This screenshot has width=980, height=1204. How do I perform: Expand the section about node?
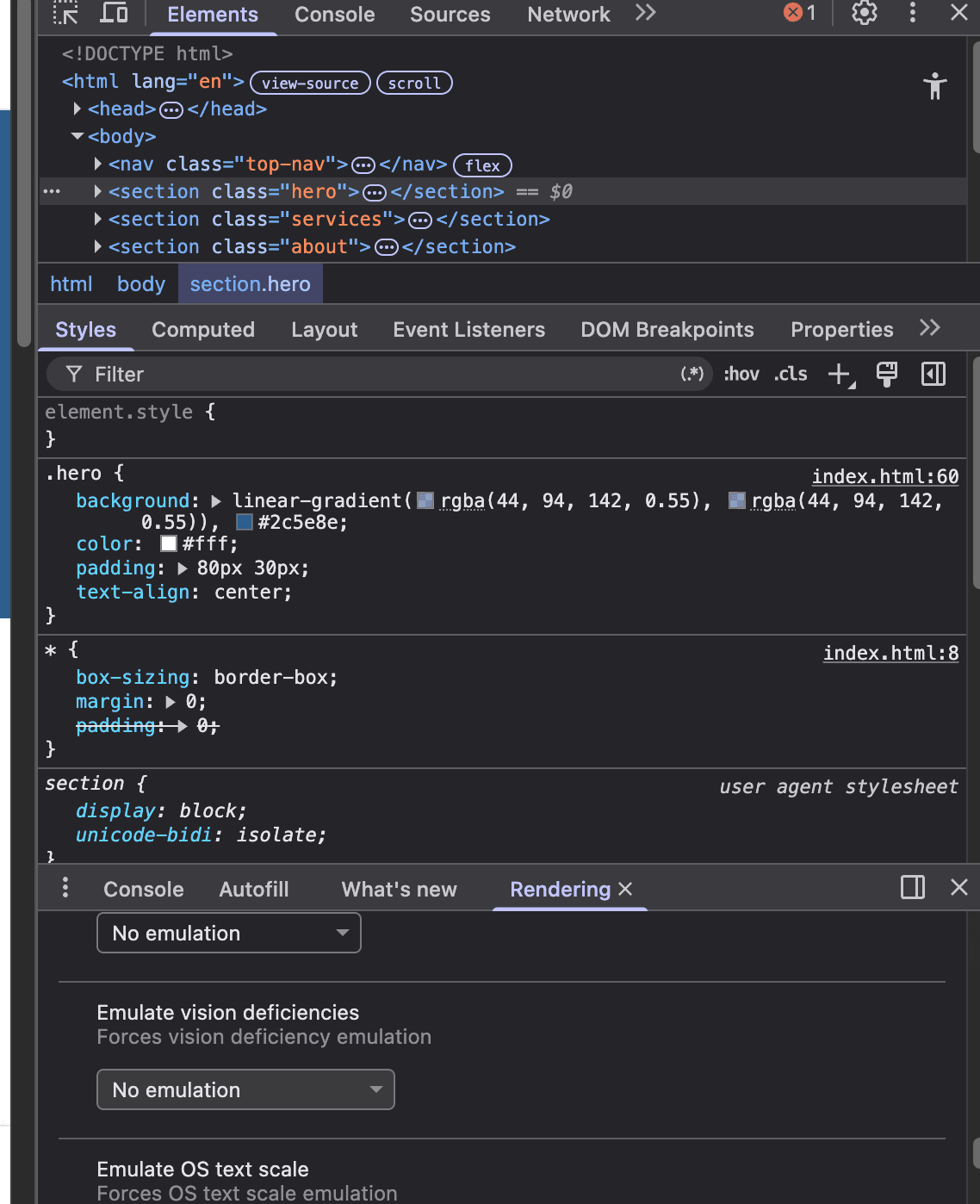(98, 246)
